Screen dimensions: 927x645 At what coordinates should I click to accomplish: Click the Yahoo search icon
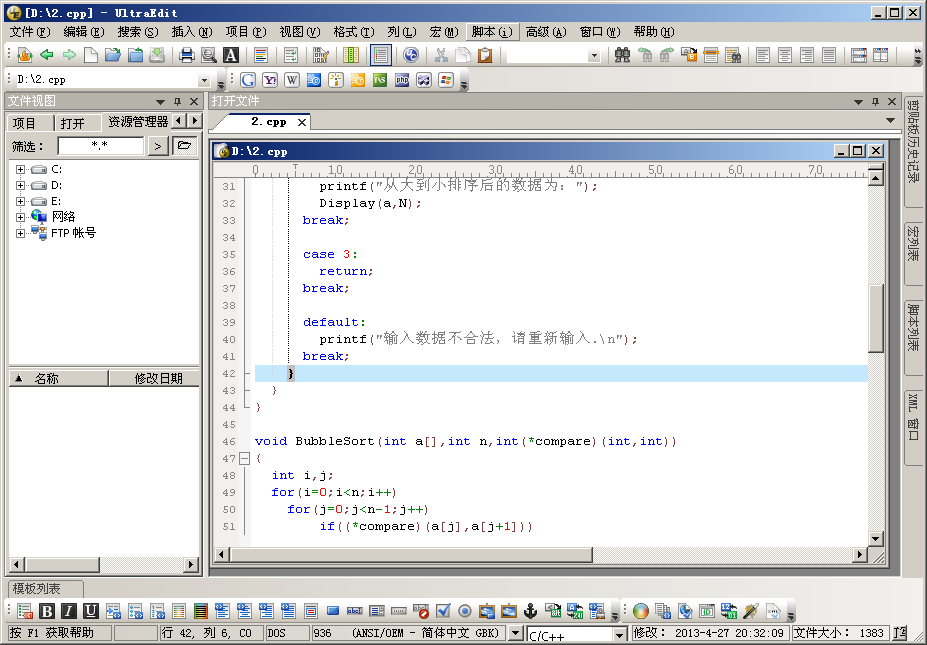270,80
